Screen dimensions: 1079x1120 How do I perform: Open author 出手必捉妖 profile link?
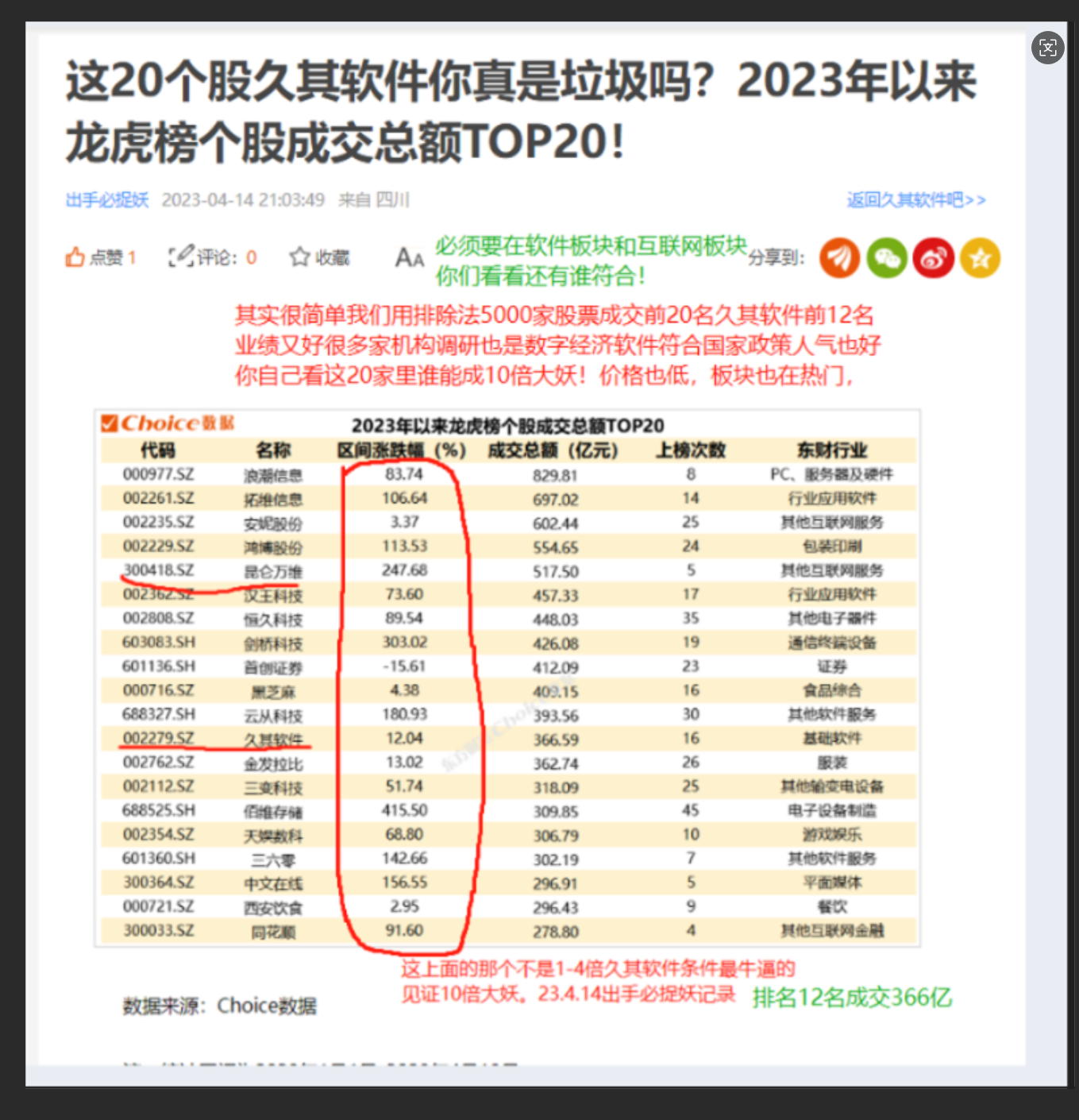[107, 199]
